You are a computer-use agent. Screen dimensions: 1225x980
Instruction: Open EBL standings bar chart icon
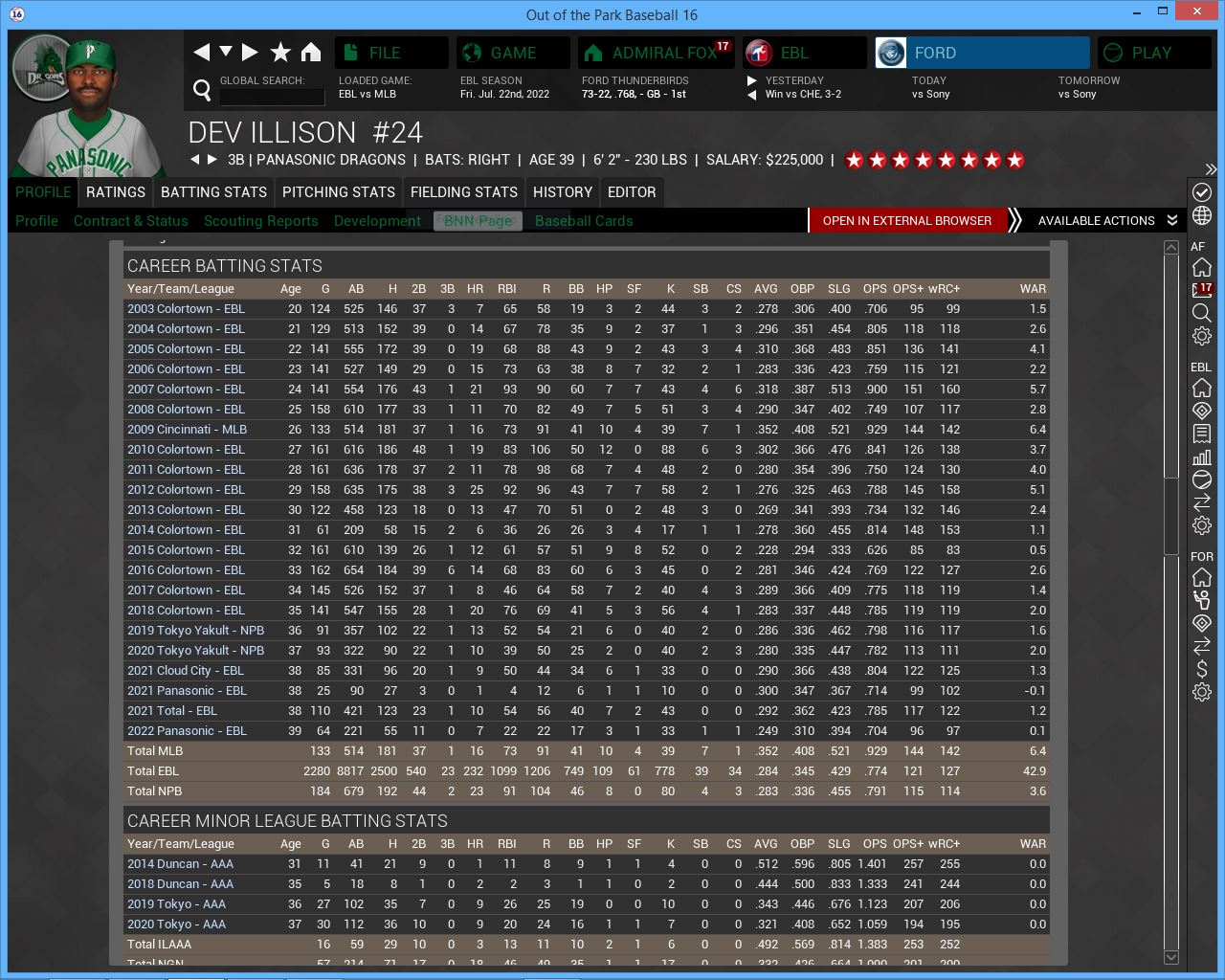coord(1202,457)
